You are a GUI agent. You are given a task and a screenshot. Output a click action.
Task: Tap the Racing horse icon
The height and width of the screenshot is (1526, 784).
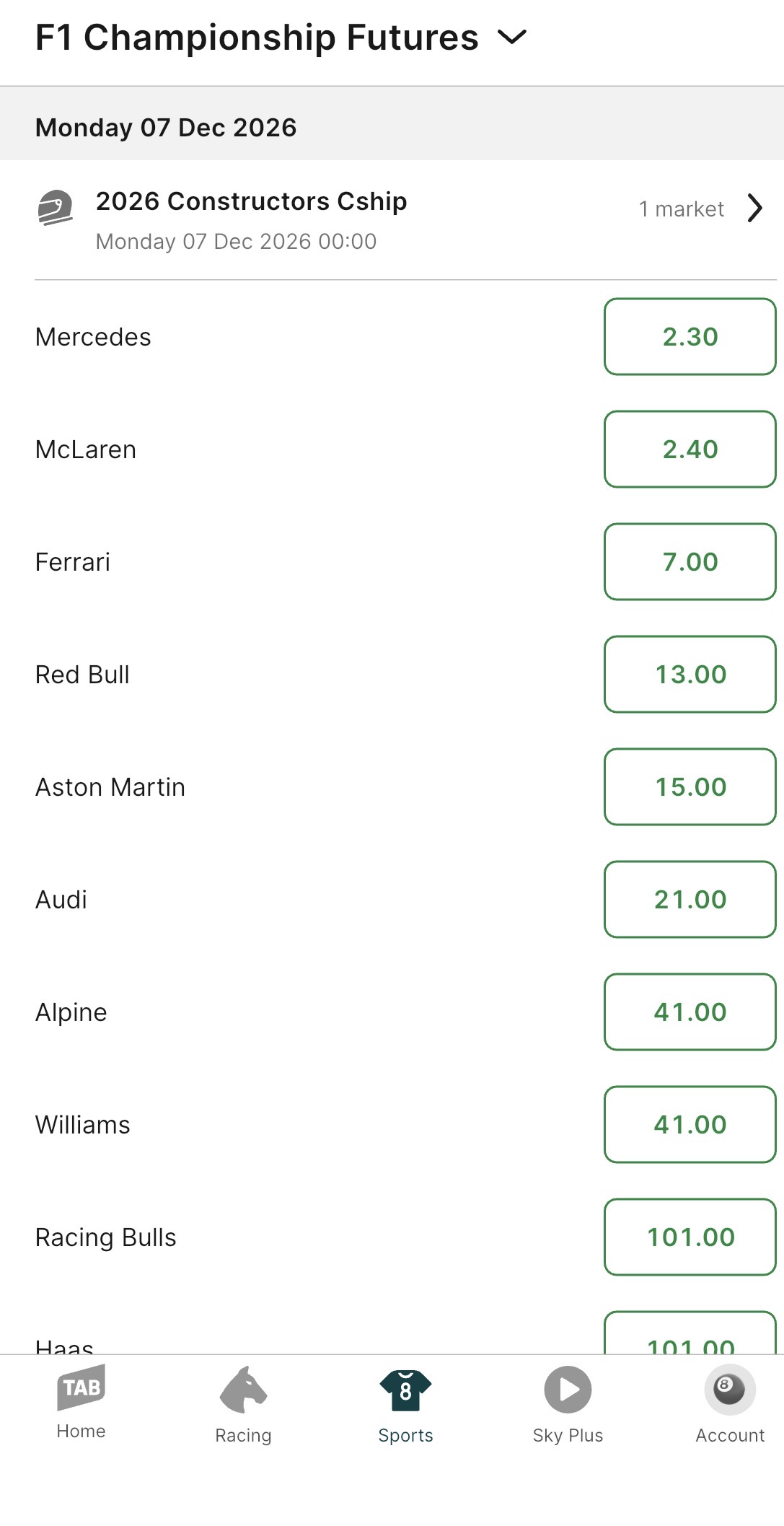[x=243, y=1390]
